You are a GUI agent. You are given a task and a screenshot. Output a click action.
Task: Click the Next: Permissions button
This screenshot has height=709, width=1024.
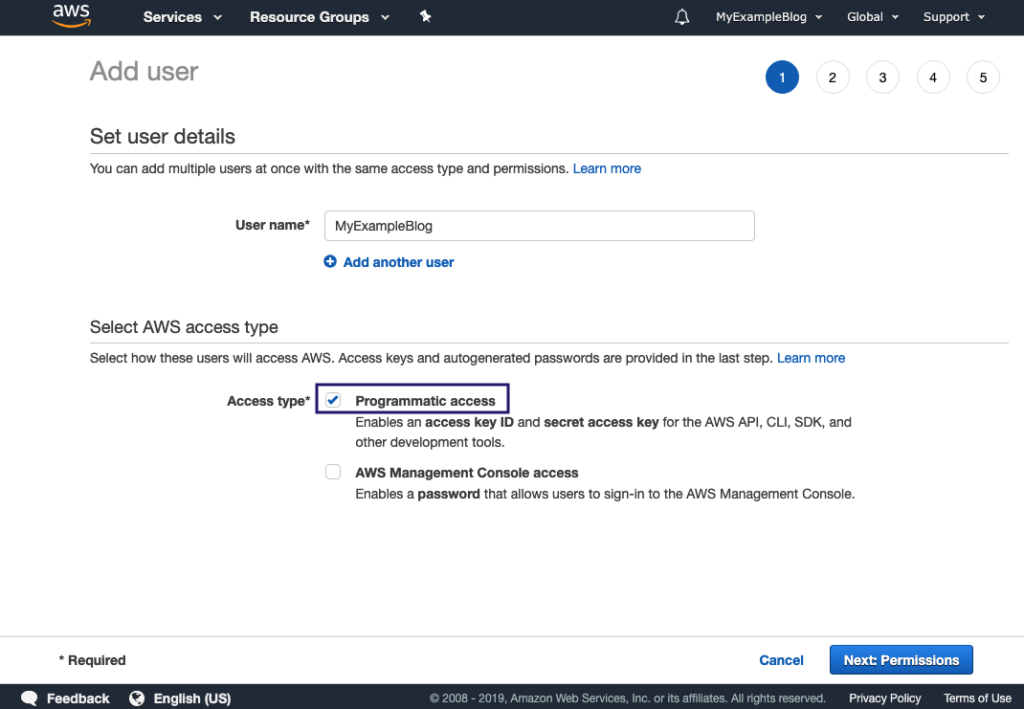click(900, 660)
